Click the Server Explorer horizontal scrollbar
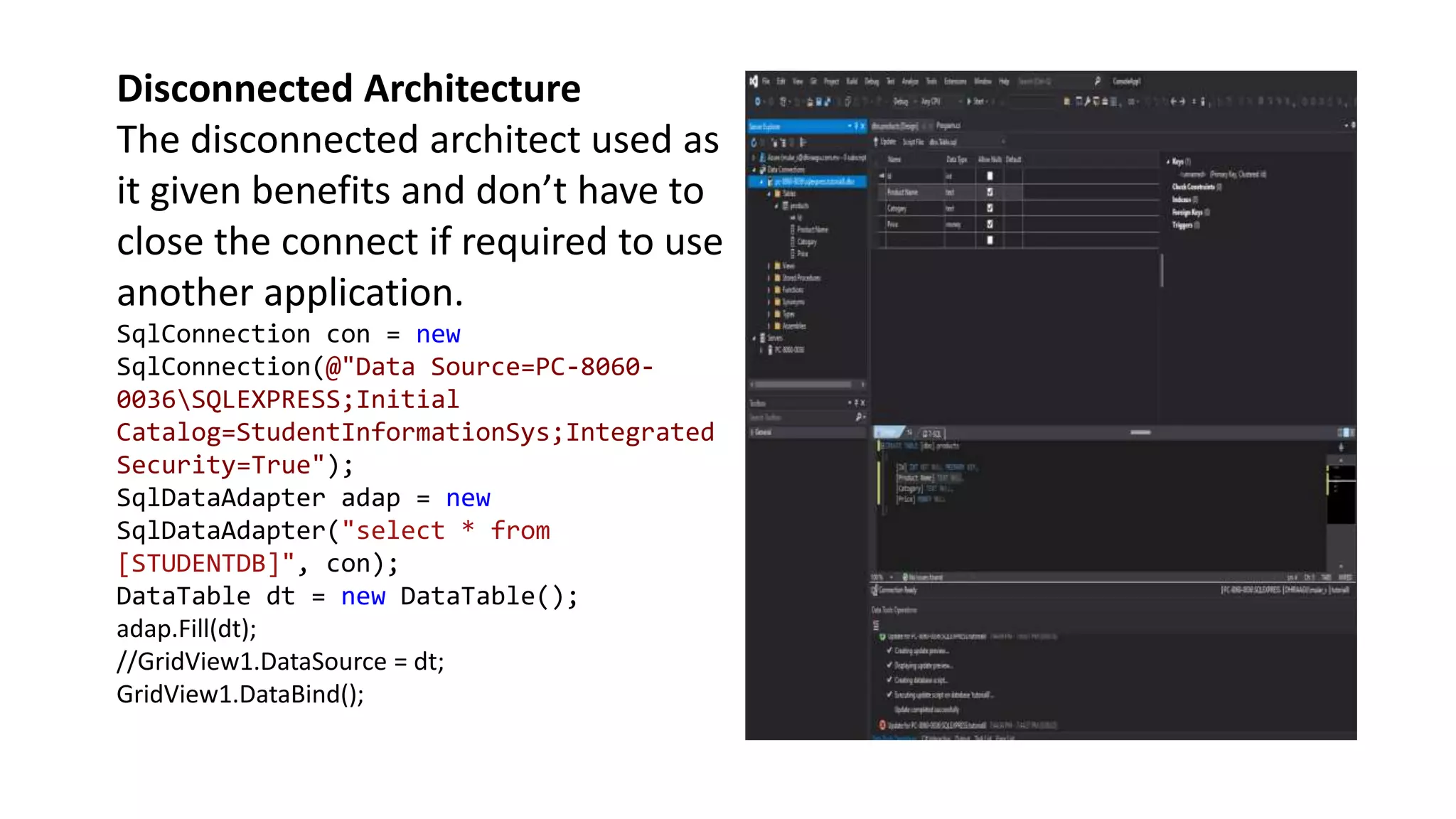Viewport: 1456px width, 819px height. pos(803,385)
